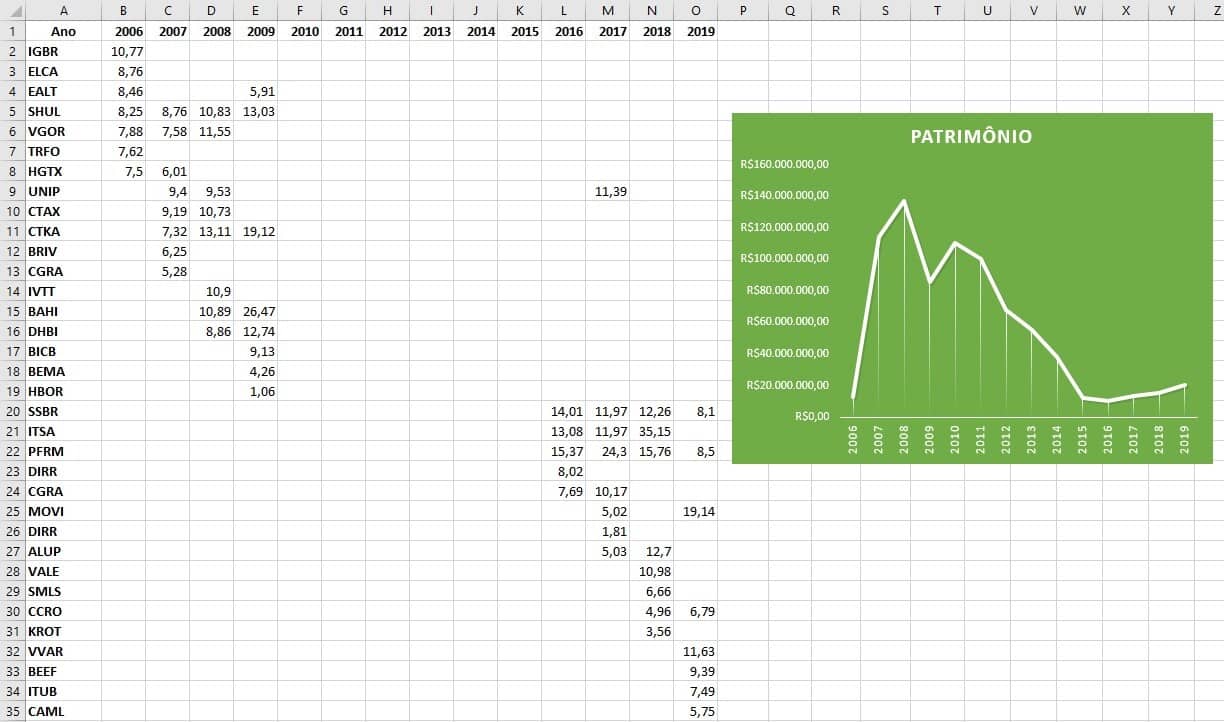Click the 2012 year header cell
This screenshot has width=1224, height=722.
pos(387,31)
